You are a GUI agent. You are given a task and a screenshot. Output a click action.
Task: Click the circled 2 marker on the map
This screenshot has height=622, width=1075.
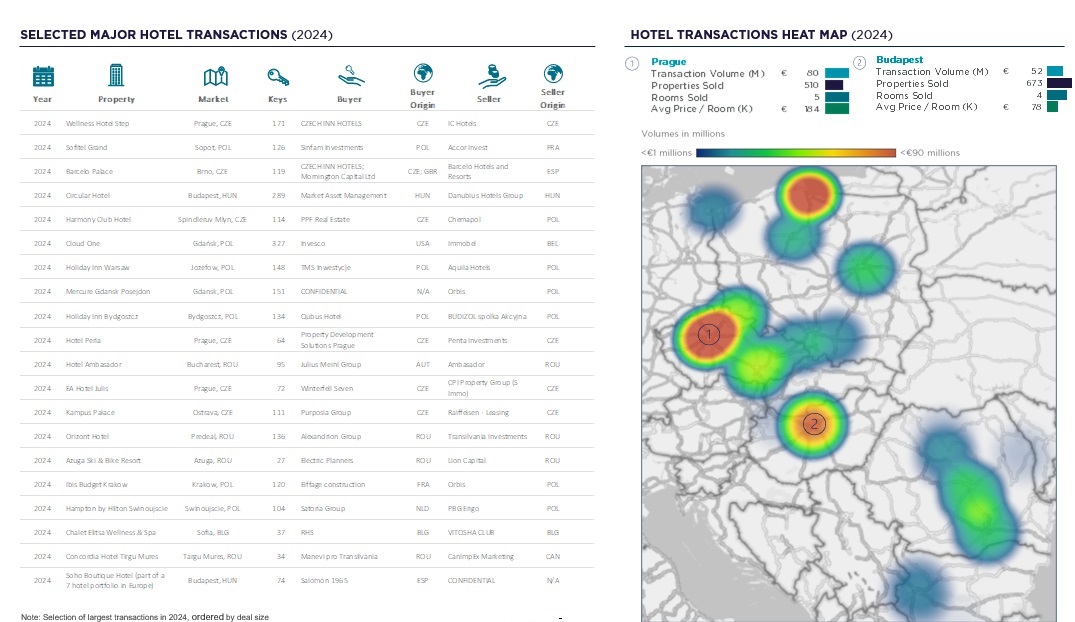814,424
